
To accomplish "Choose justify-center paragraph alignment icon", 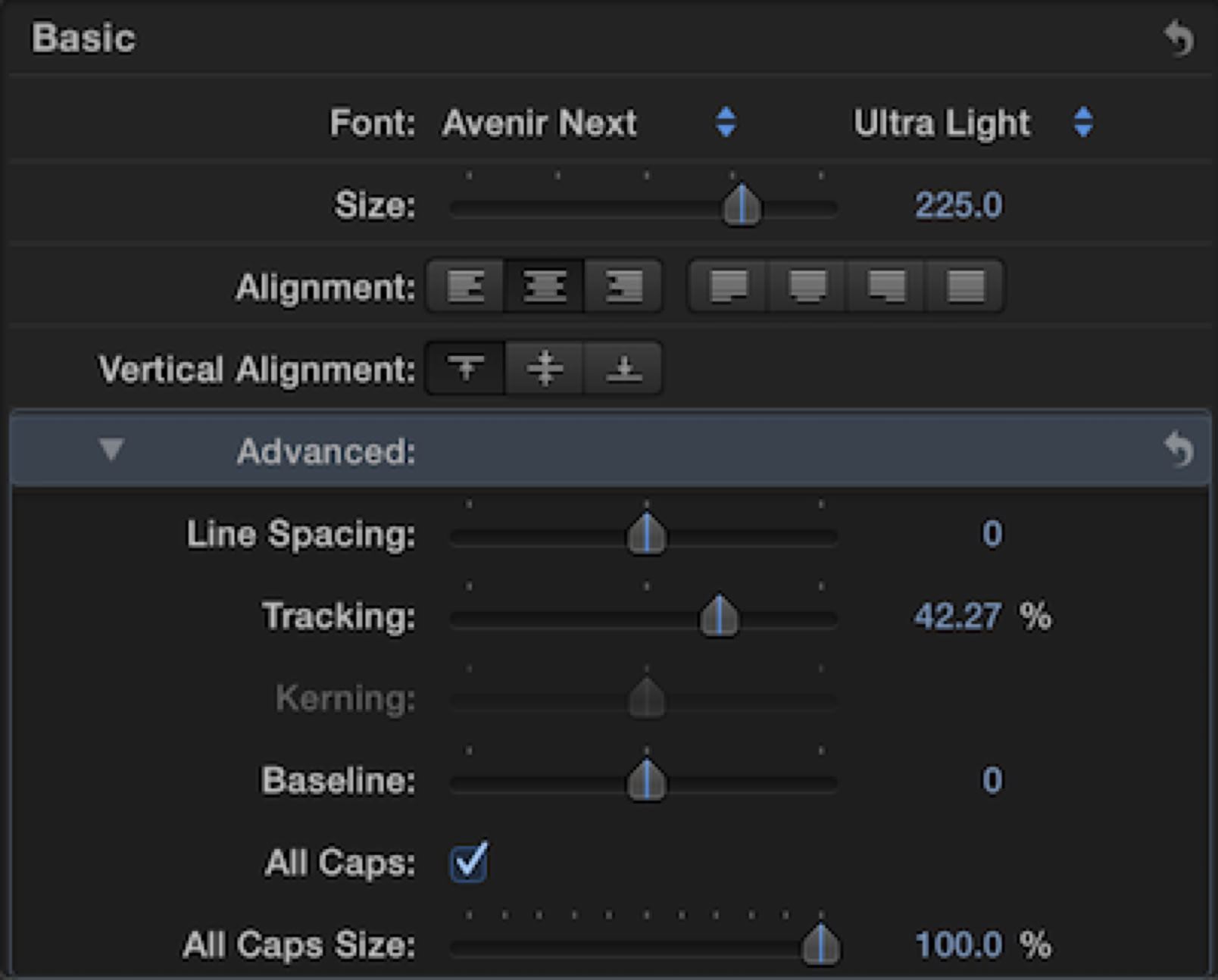I will point(807,286).
